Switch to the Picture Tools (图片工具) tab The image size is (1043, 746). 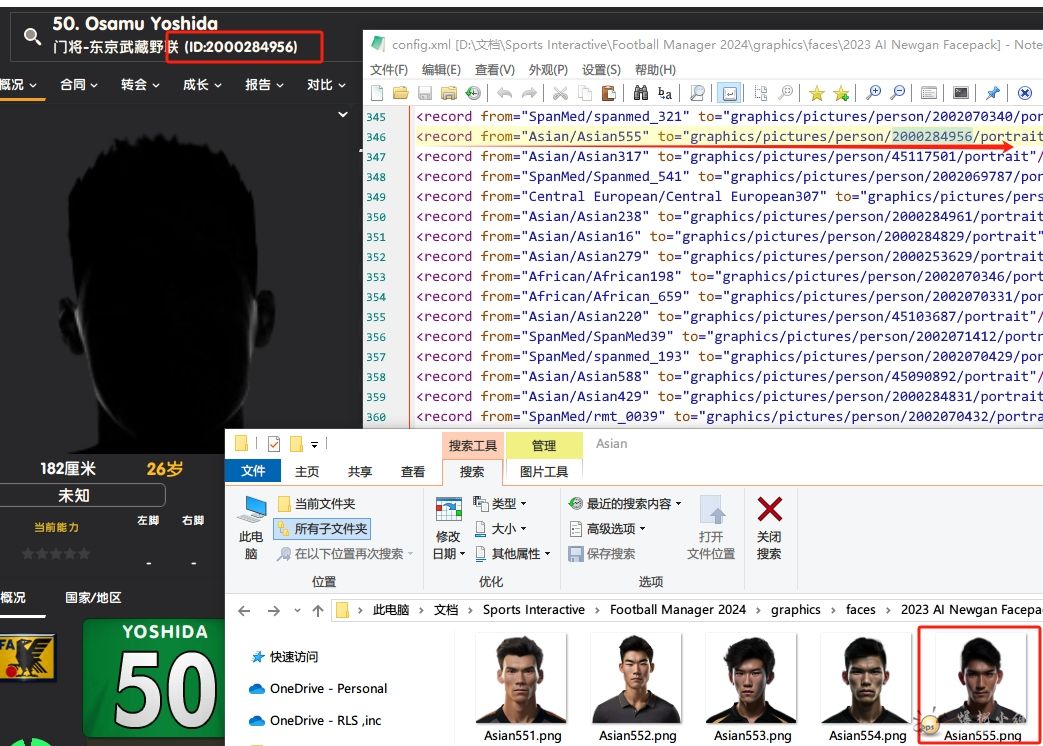(543, 471)
